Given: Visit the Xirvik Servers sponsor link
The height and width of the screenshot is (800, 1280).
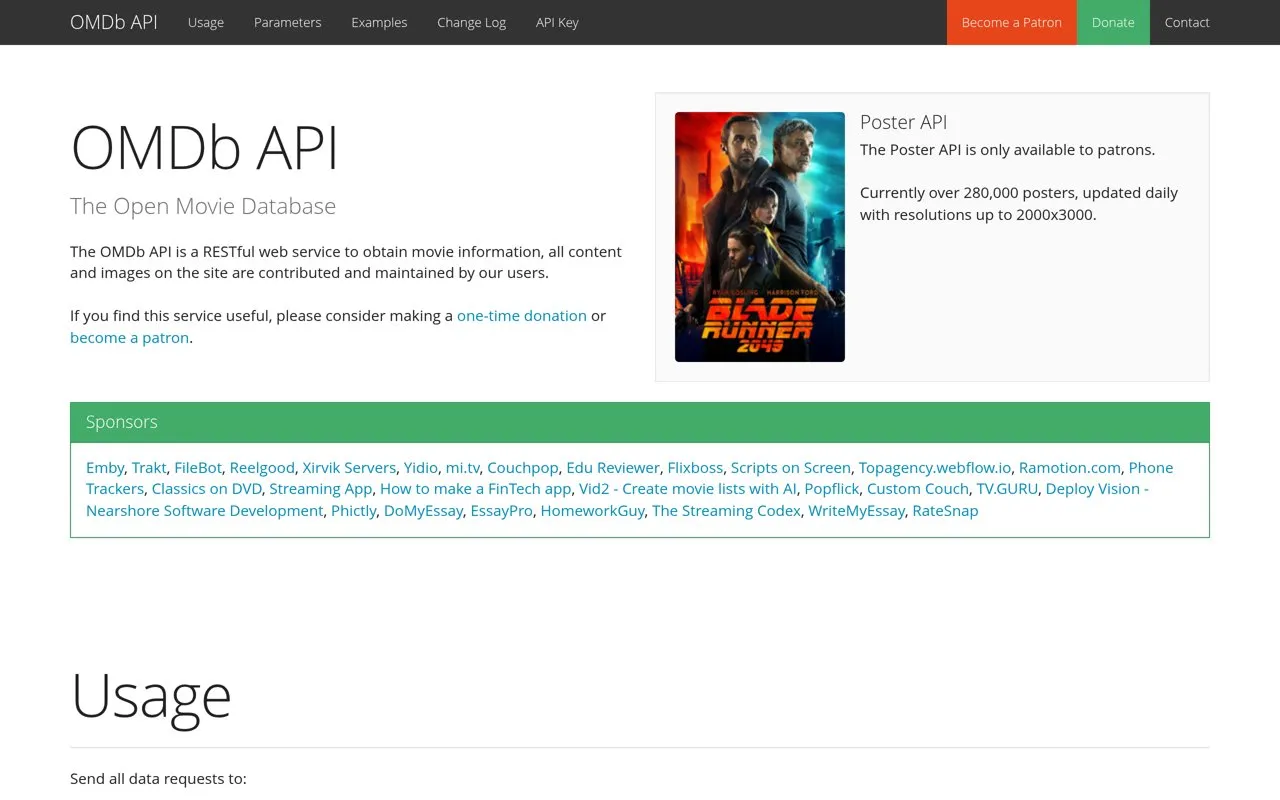Looking at the screenshot, I should [349, 468].
